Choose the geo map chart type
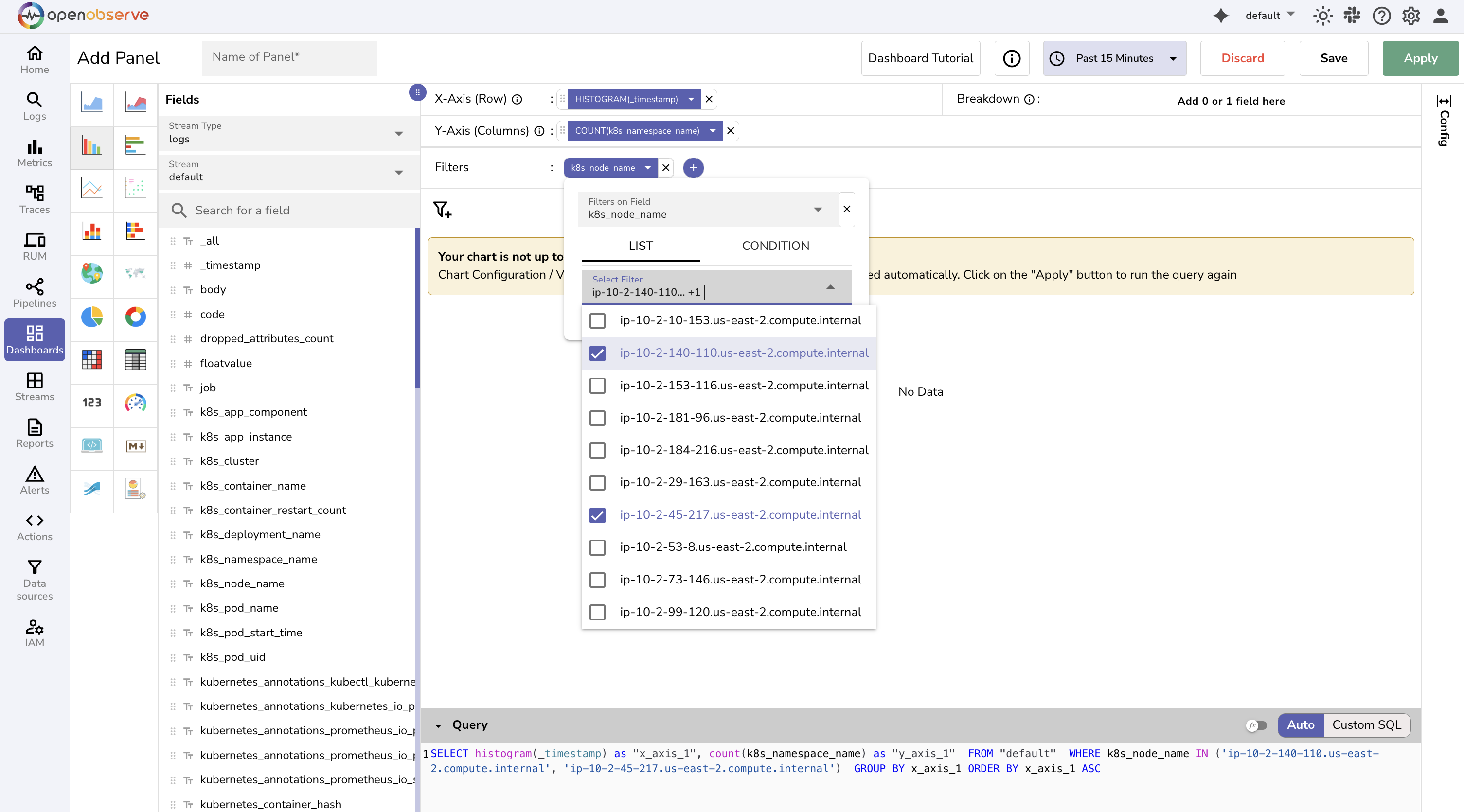 point(92,273)
